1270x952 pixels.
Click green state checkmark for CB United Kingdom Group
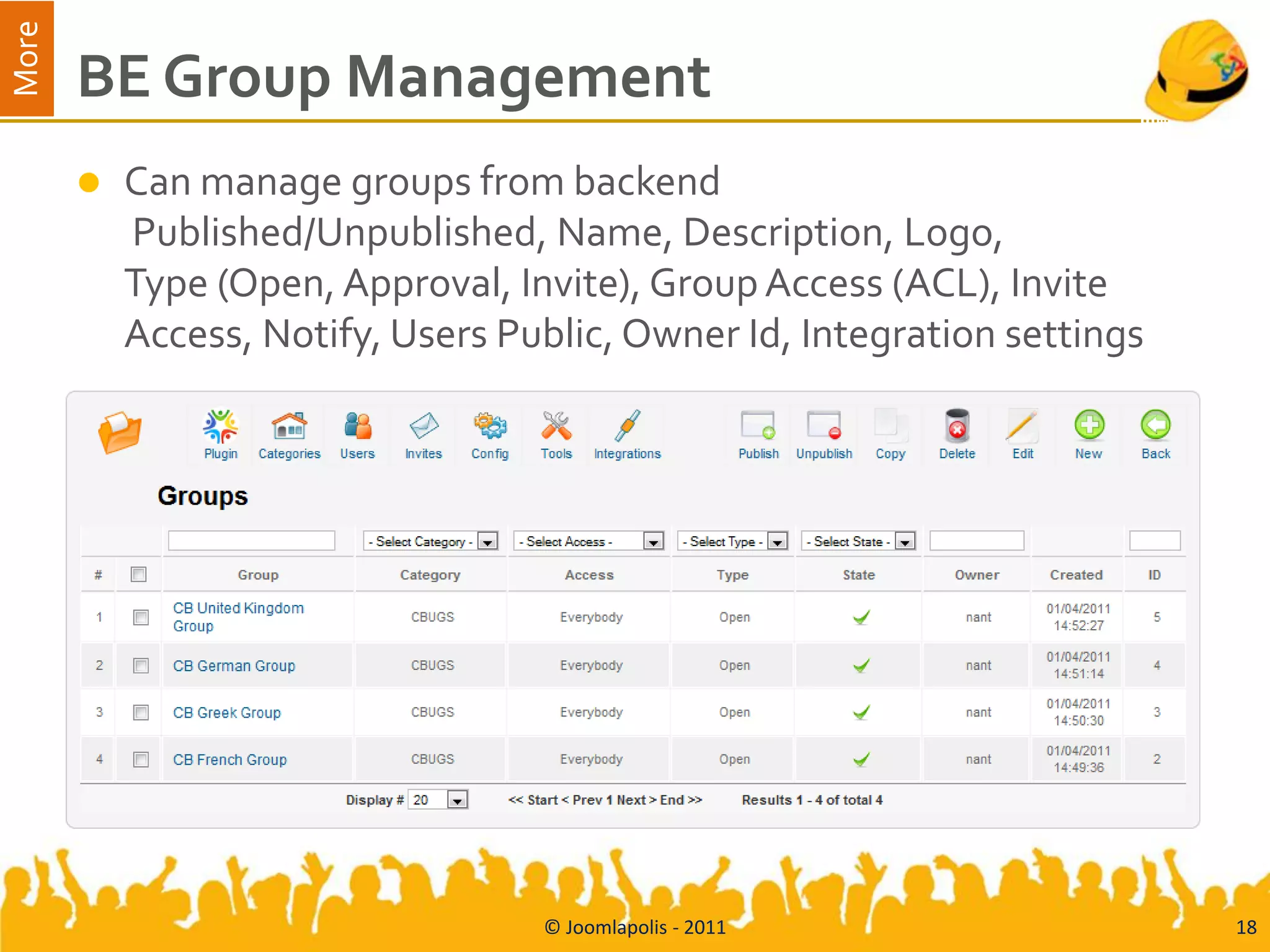(861, 617)
